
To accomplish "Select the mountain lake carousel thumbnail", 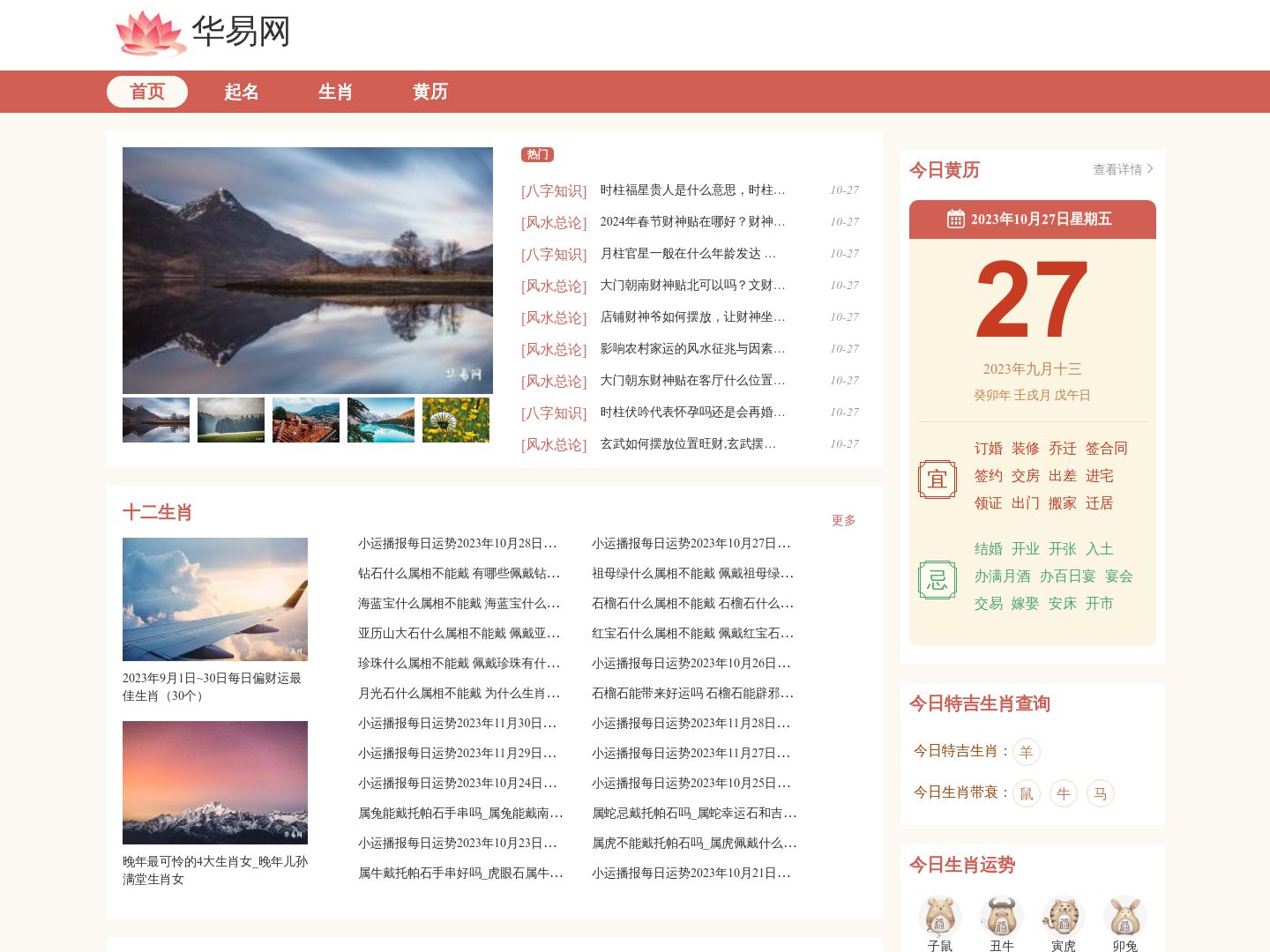I will pyautogui.click(x=156, y=420).
